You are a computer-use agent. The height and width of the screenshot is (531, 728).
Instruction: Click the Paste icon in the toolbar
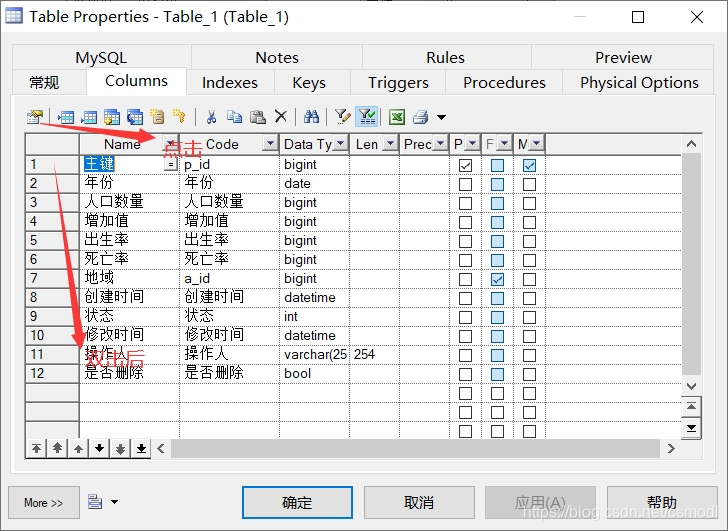[258, 117]
